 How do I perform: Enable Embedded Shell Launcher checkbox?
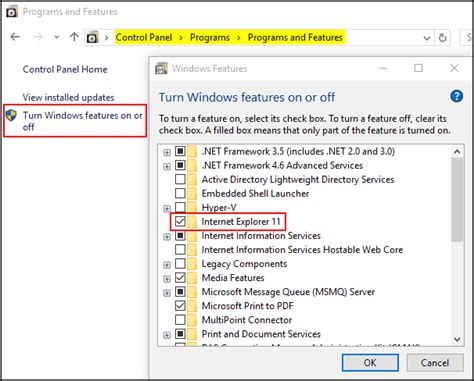coord(180,193)
